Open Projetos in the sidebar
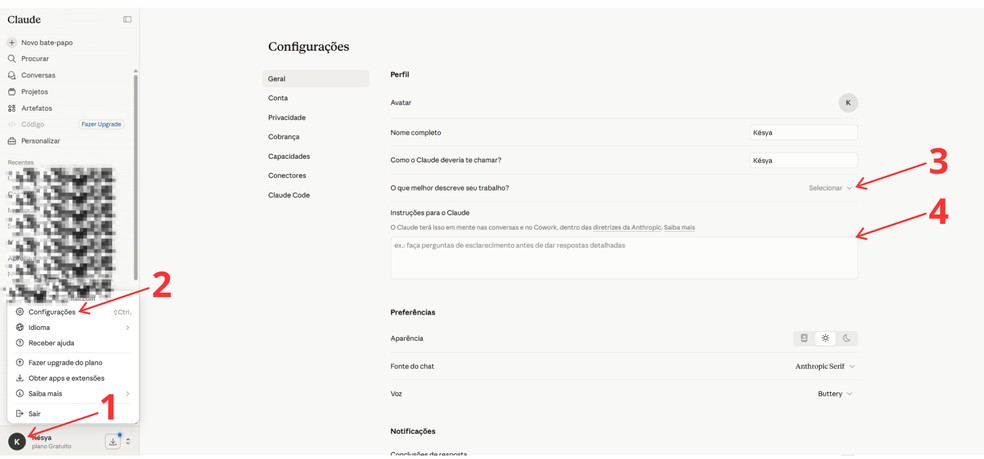The height and width of the screenshot is (459, 984). [x=28, y=92]
